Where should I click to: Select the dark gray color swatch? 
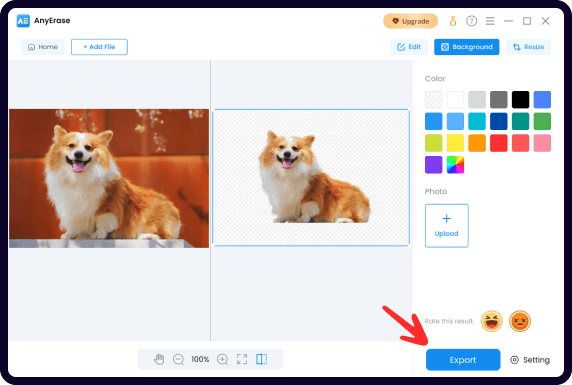499,100
